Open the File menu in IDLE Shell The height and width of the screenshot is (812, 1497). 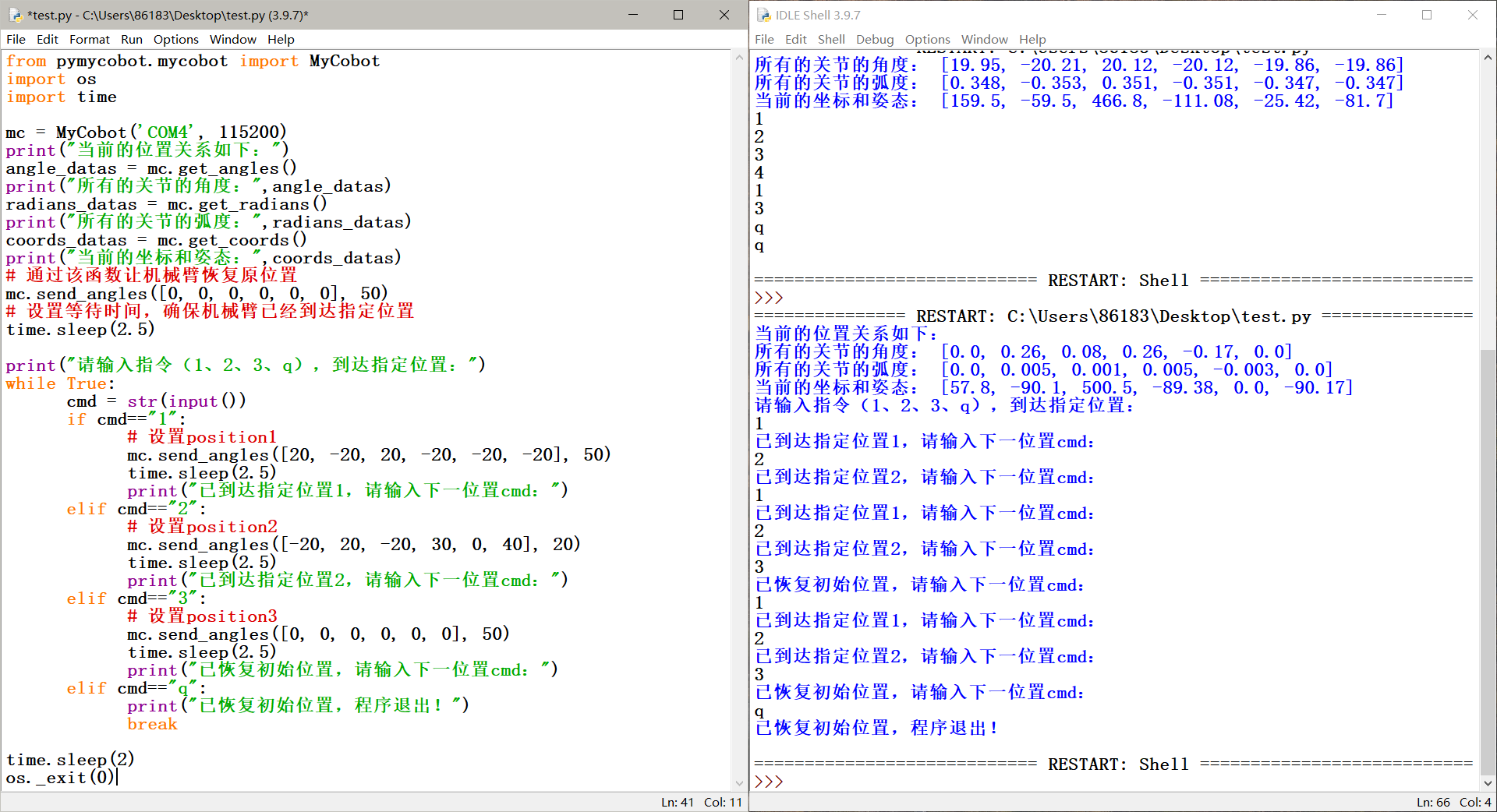764,39
